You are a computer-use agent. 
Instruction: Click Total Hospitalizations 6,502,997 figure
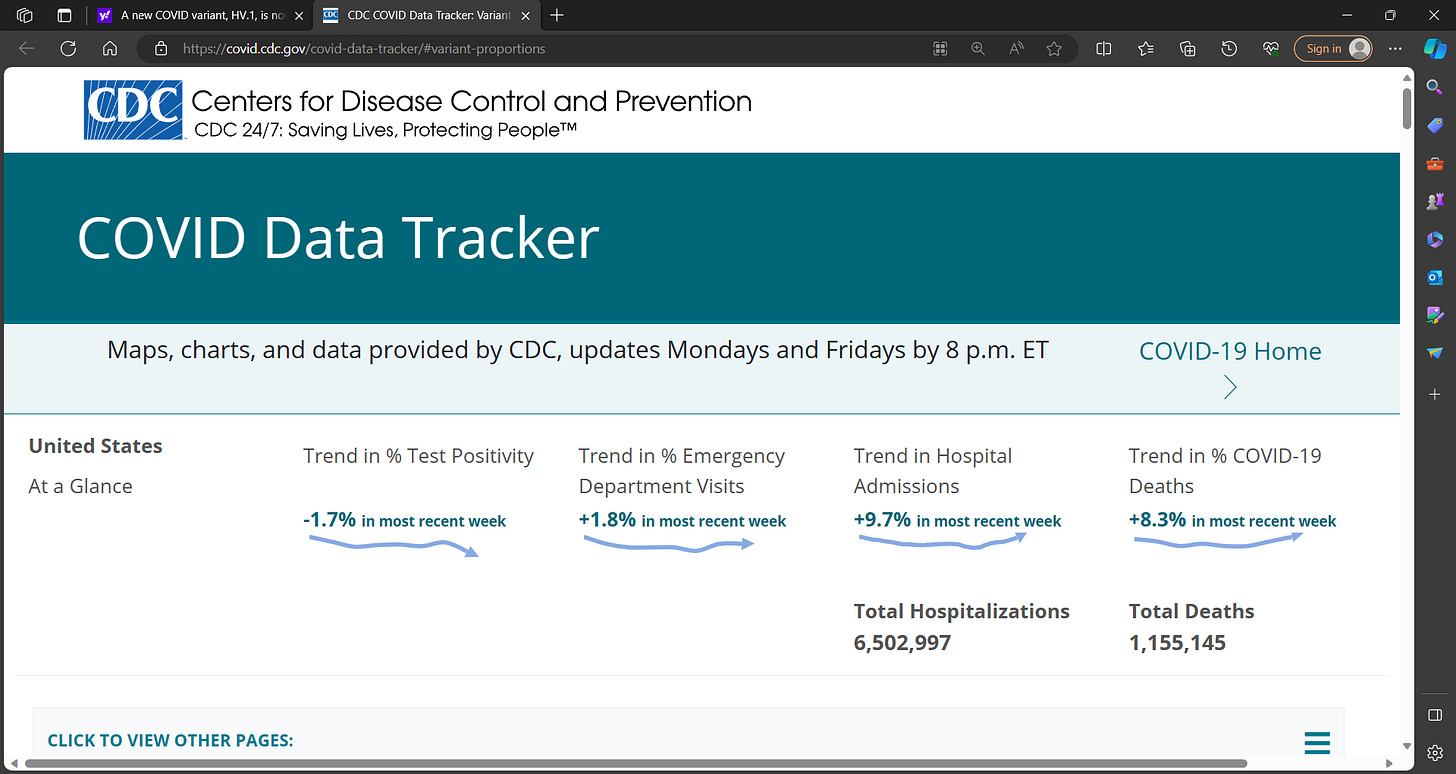[902, 642]
